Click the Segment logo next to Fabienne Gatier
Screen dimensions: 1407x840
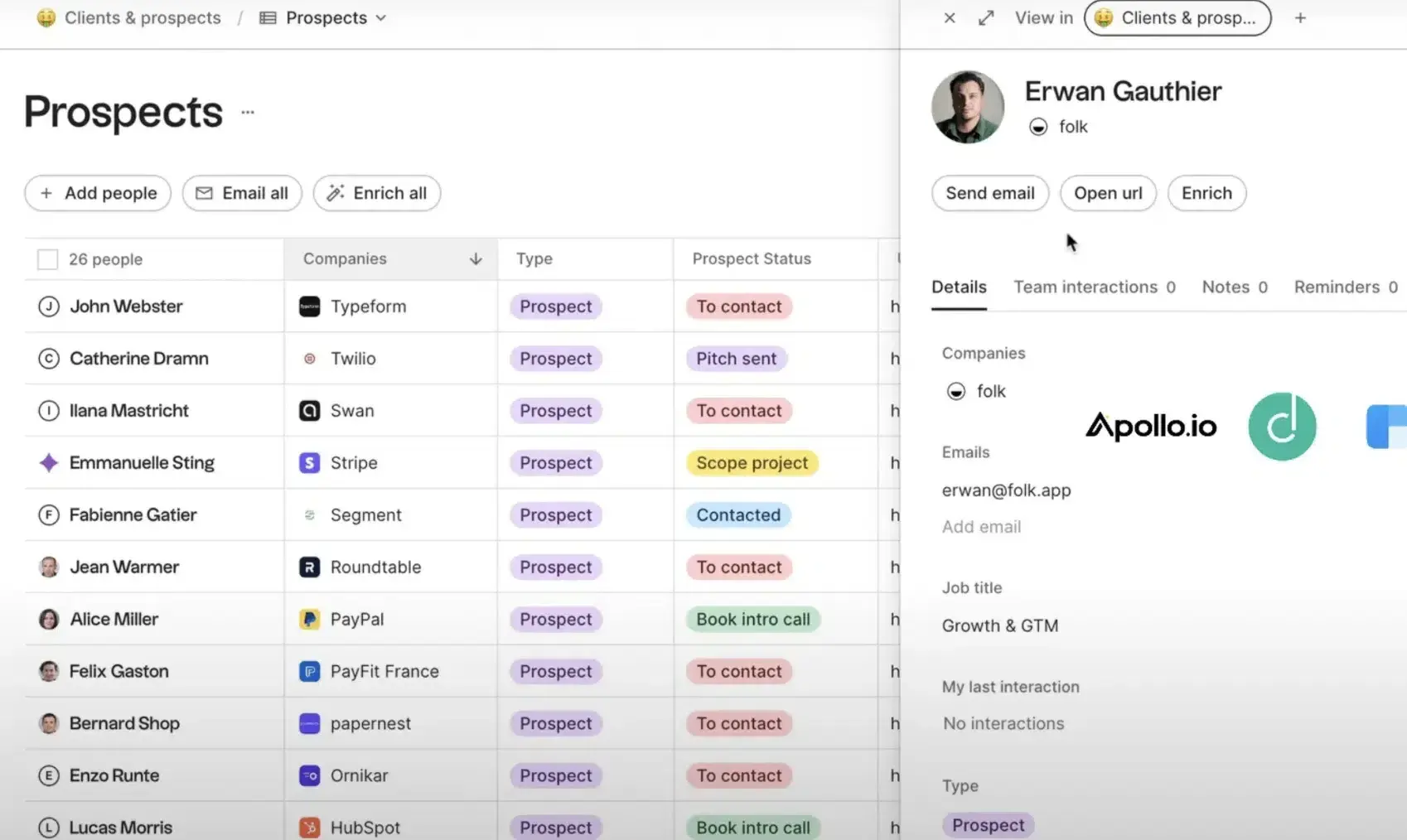(x=309, y=514)
